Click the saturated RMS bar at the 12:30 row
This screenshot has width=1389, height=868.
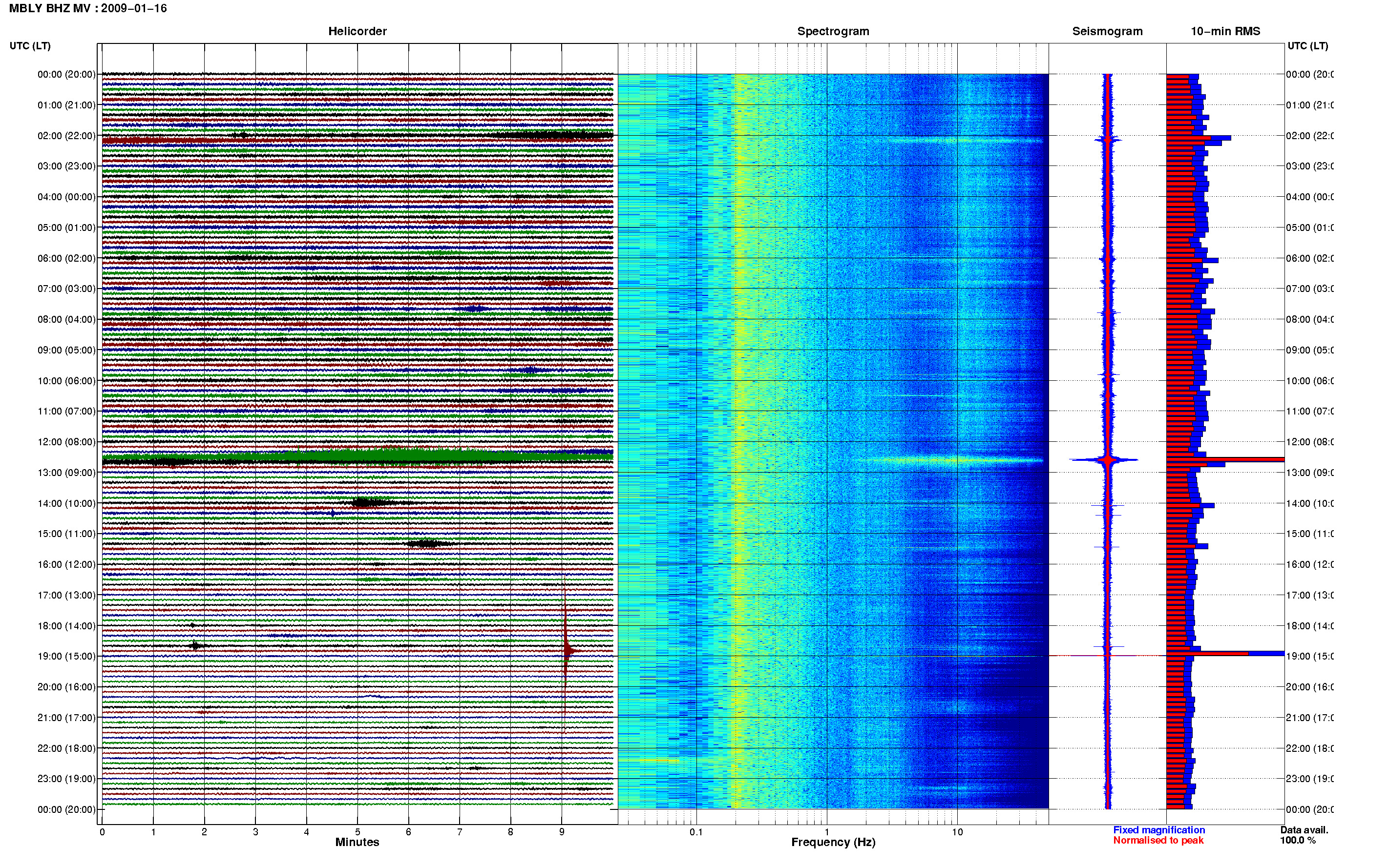point(1225,459)
